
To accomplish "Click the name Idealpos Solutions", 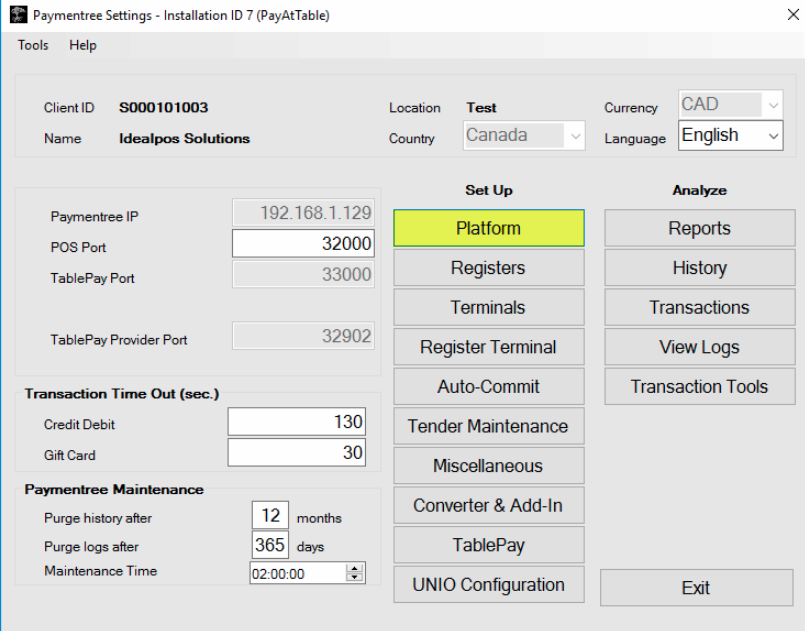I will (184, 139).
